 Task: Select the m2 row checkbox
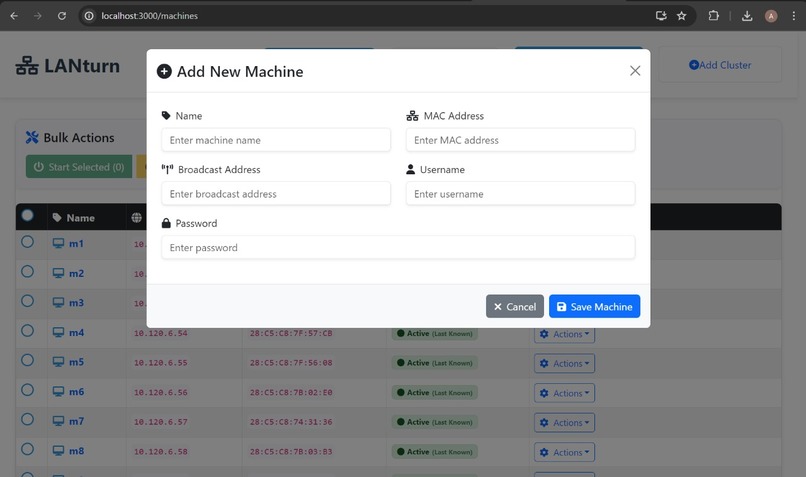(28, 272)
